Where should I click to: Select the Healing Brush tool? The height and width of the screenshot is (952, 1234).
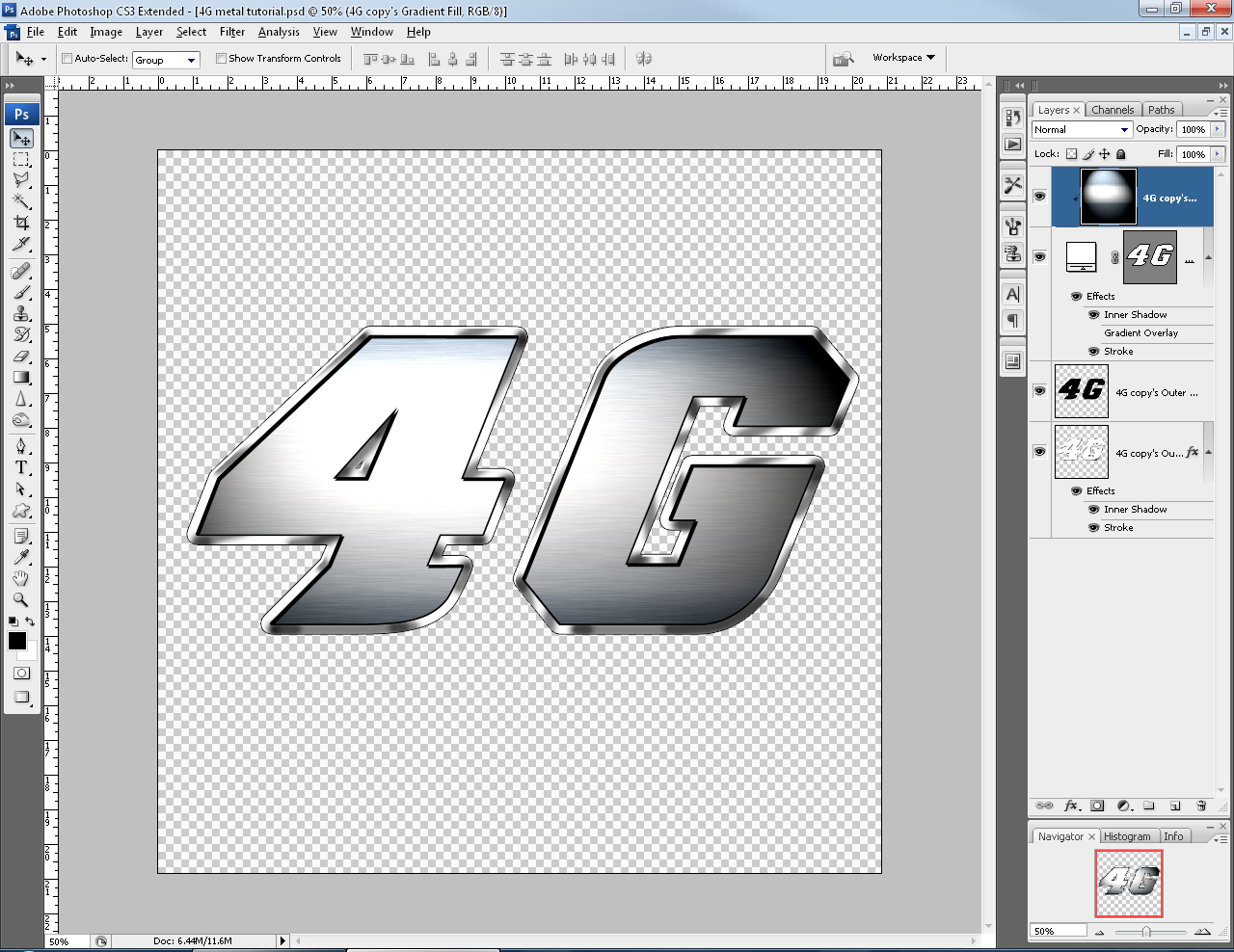[21, 272]
